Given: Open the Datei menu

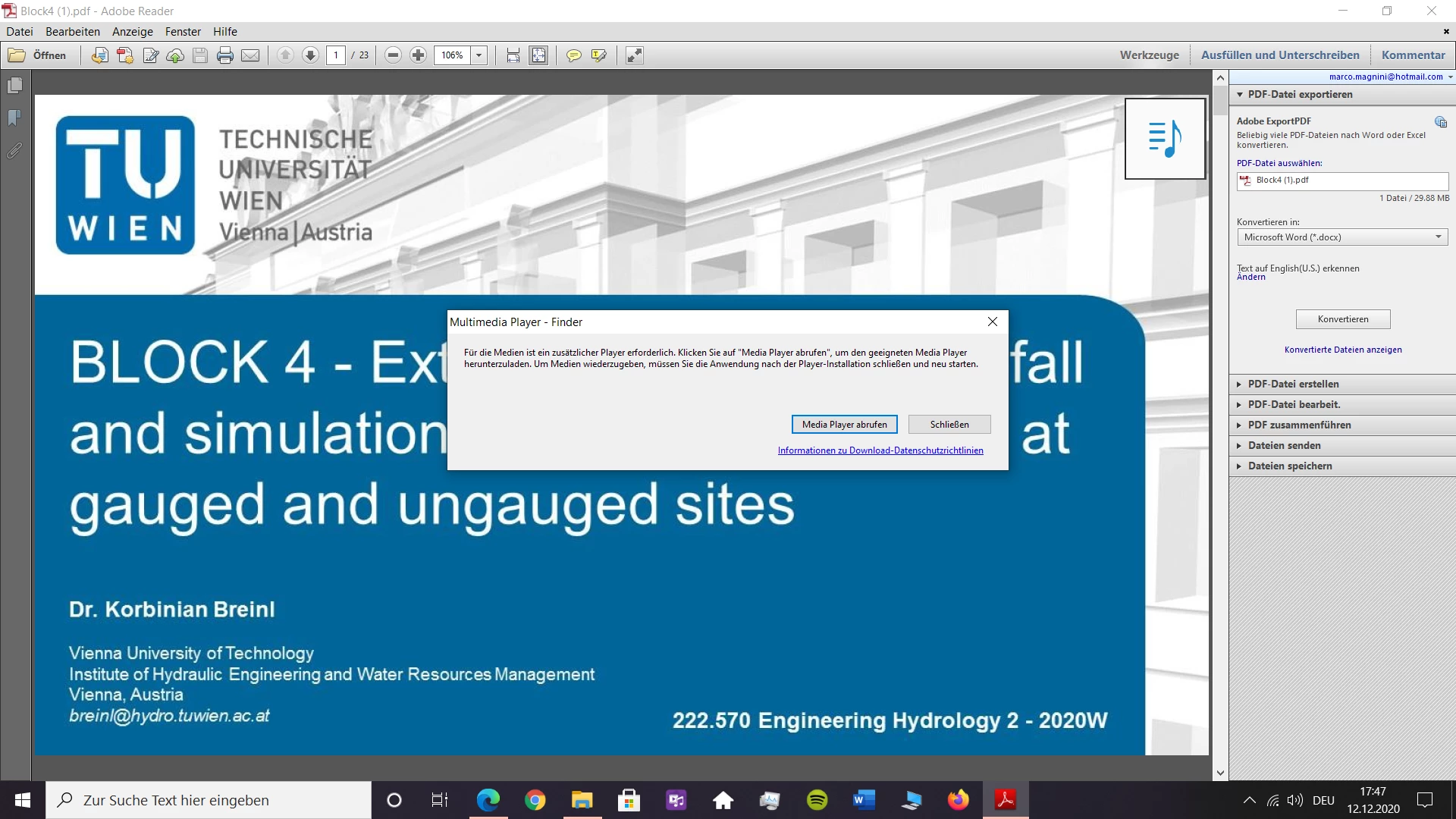Looking at the screenshot, I should point(20,32).
